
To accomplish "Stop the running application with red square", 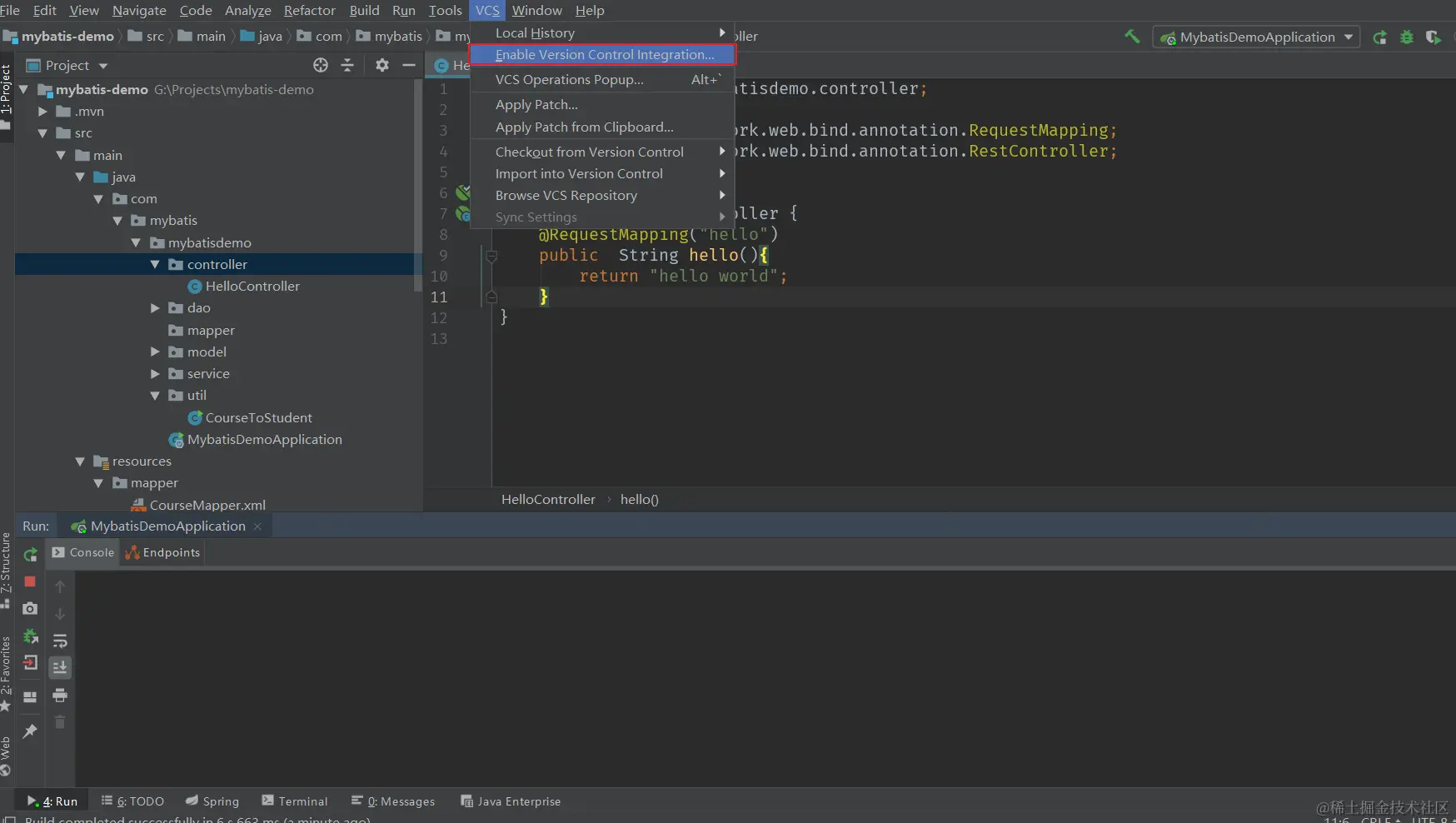I will 30,581.
